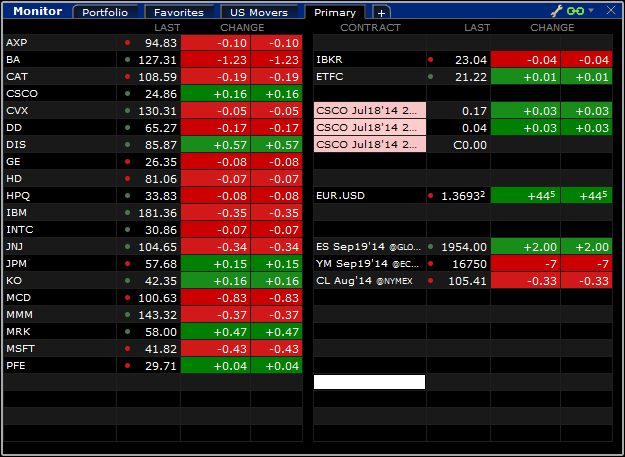This screenshot has width=625, height=457.
Task: Click the red tick dot beside AXP
Action: tap(128, 42)
